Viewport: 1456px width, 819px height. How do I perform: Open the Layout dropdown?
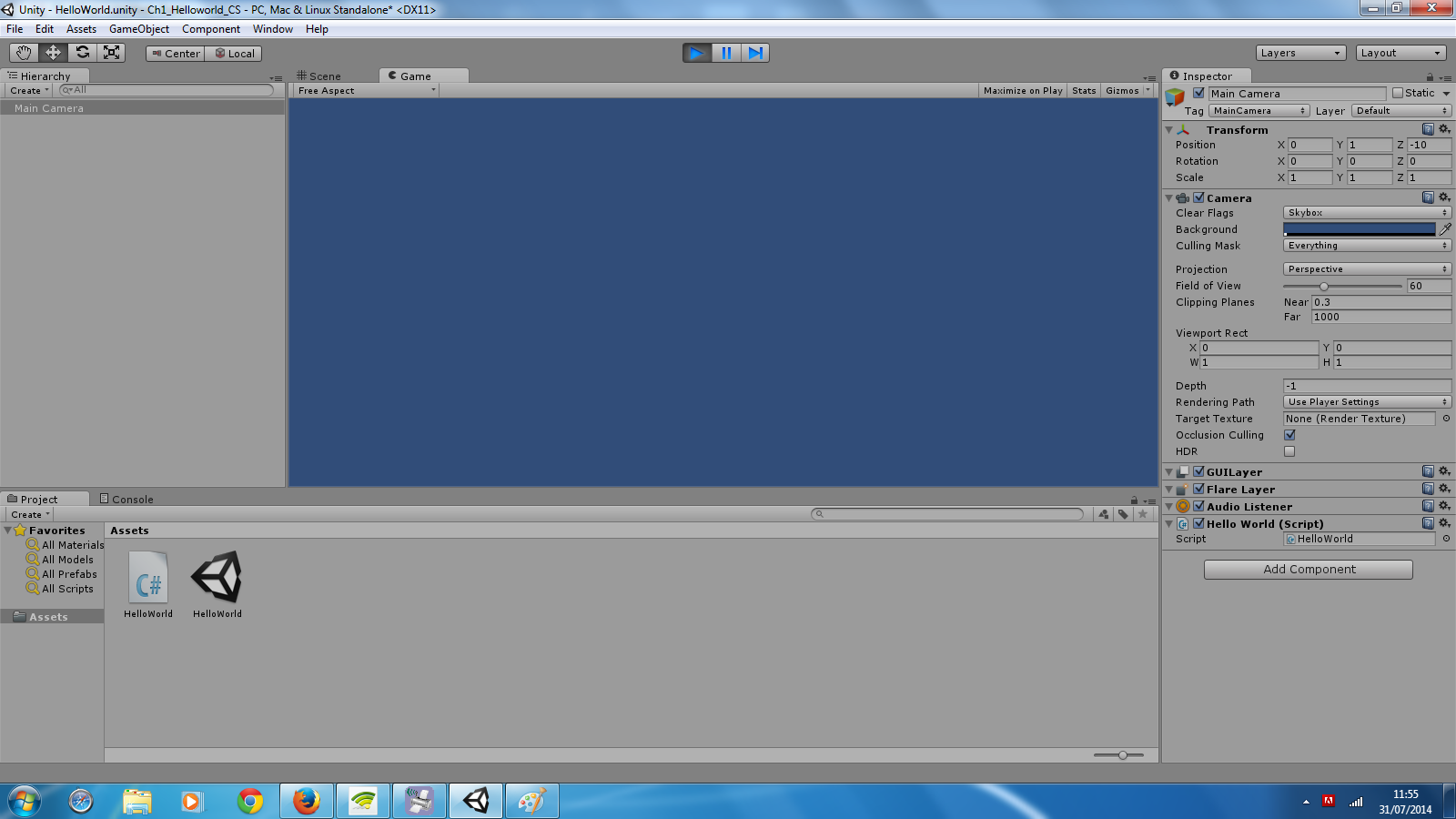(x=1400, y=53)
